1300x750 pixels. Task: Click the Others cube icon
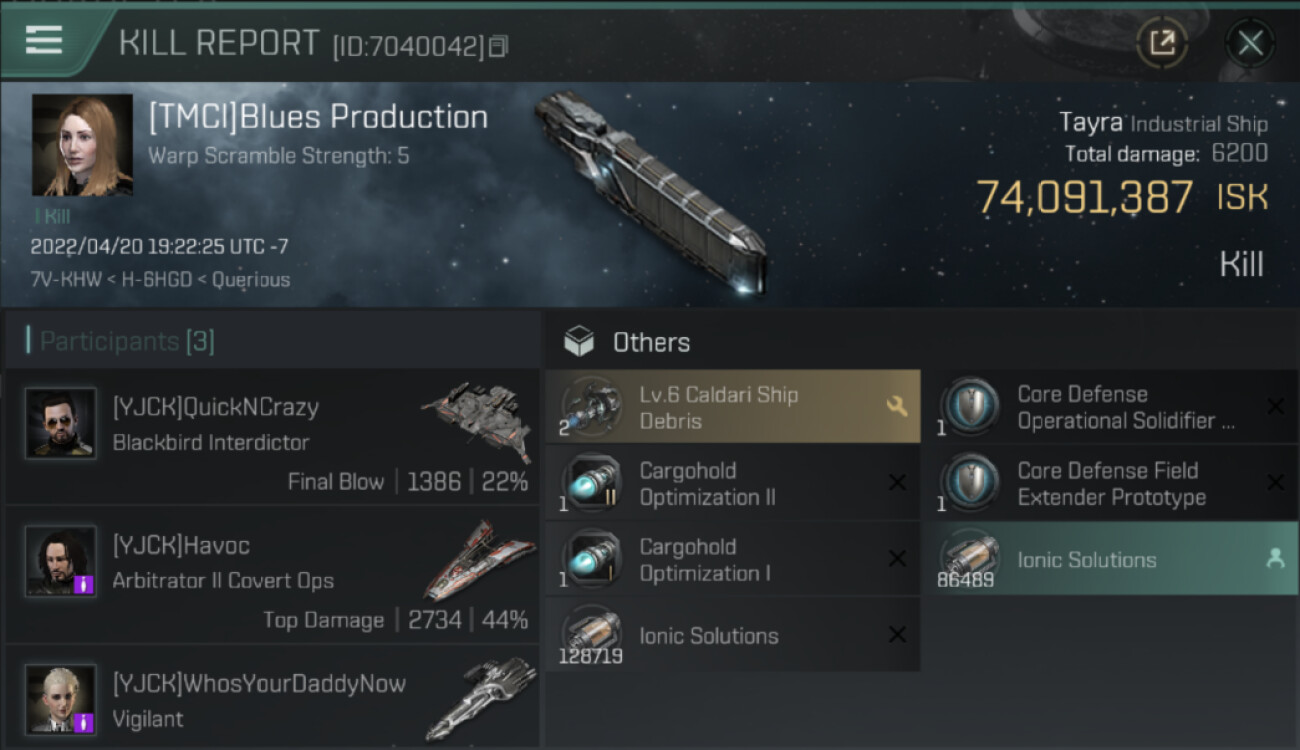[579, 342]
